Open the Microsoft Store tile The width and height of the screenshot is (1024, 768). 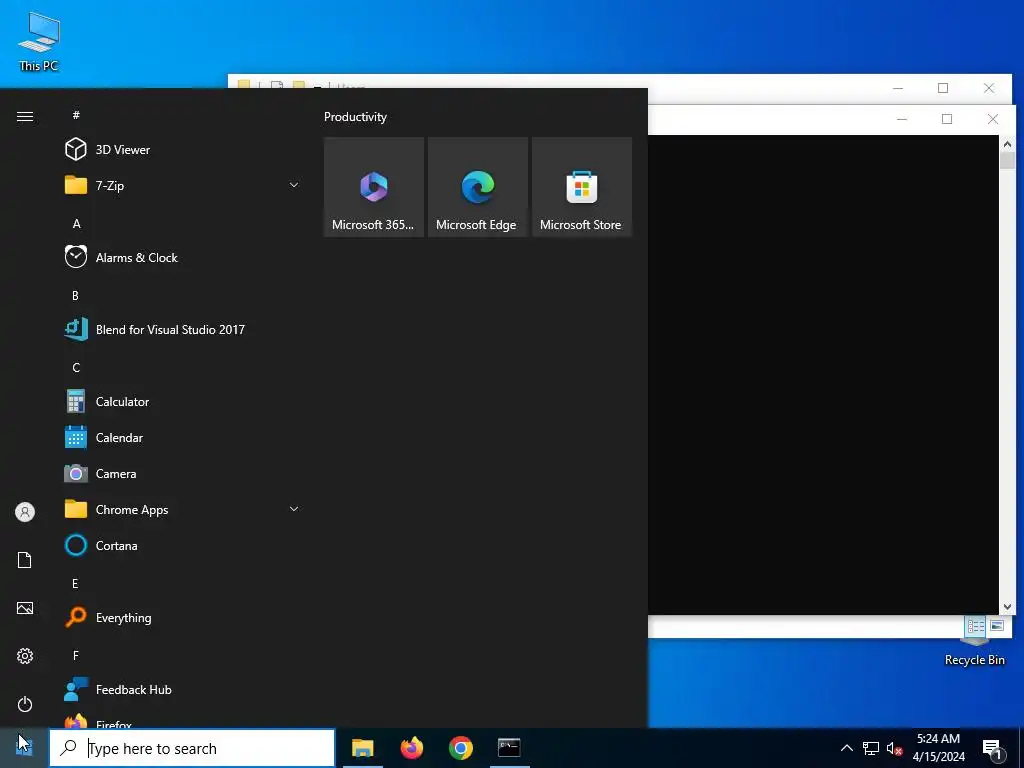pyautogui.click(x=581, y=187)
